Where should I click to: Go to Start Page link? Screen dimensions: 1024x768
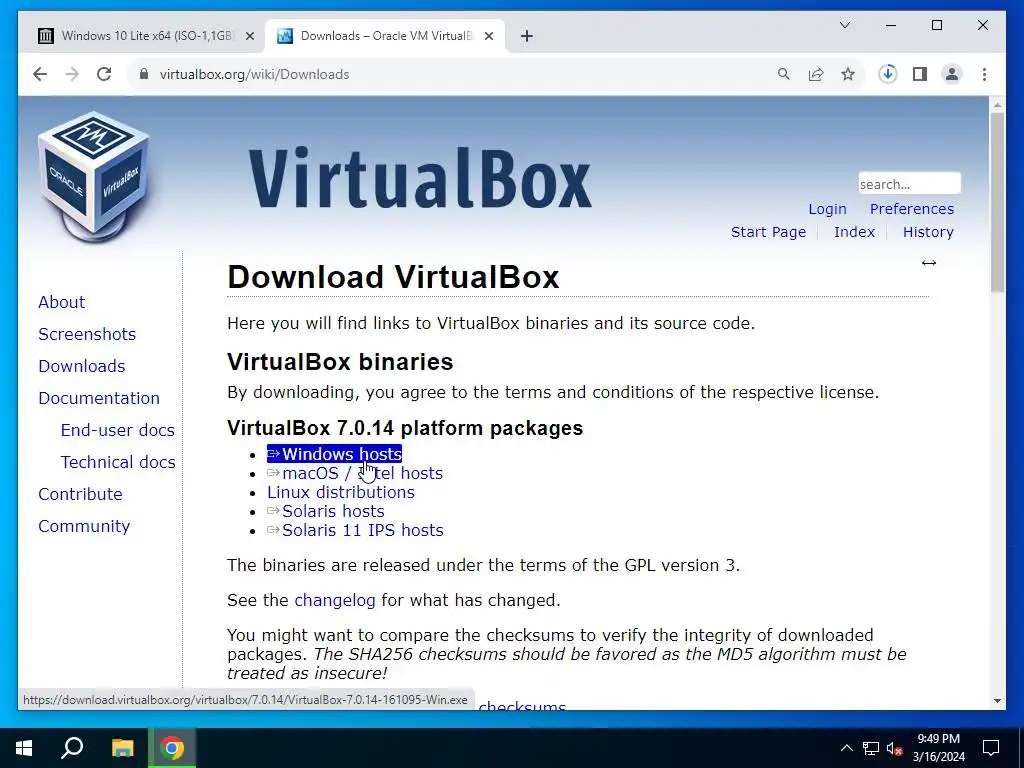768,232
